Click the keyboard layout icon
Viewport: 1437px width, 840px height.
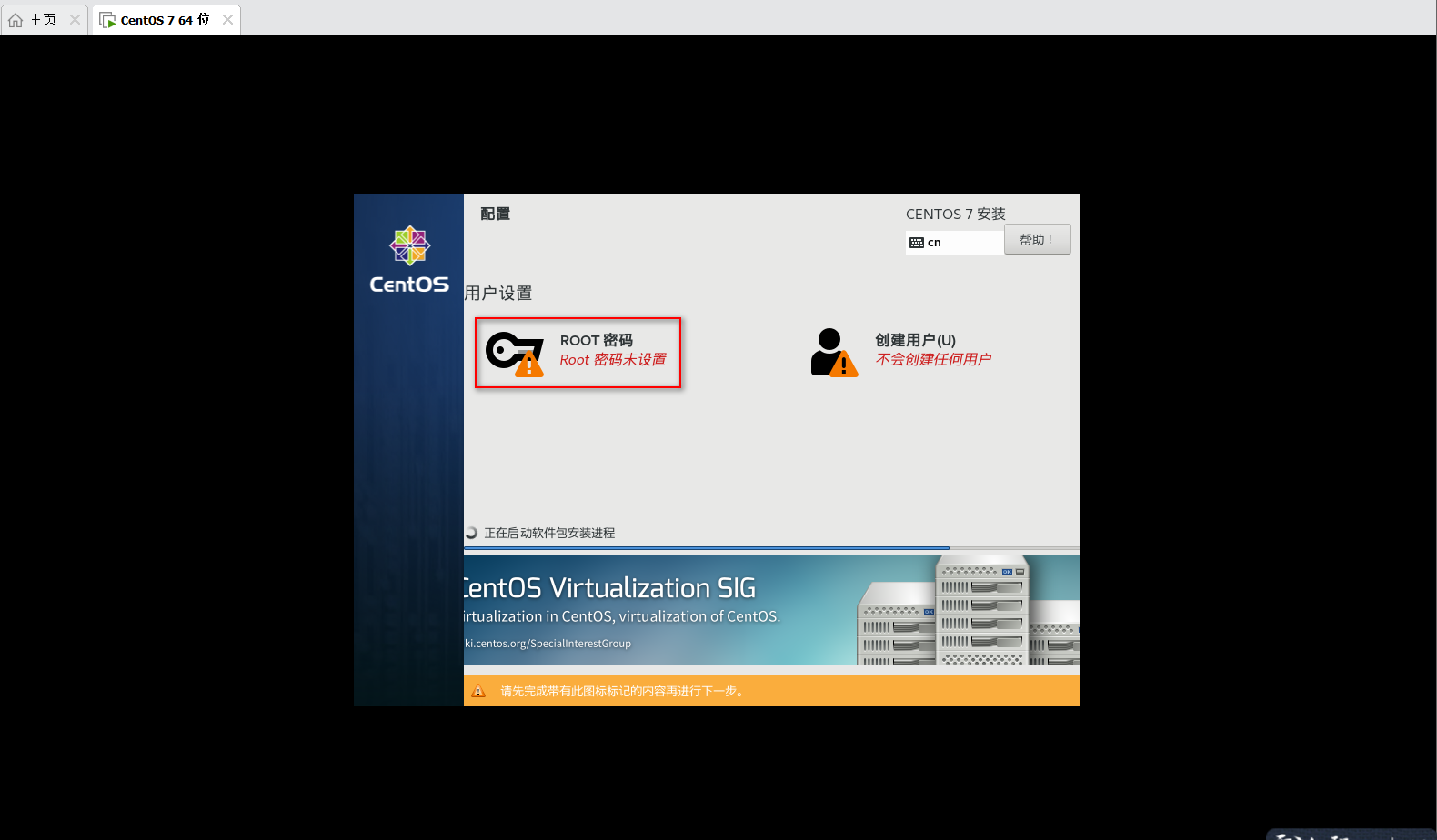917,243
